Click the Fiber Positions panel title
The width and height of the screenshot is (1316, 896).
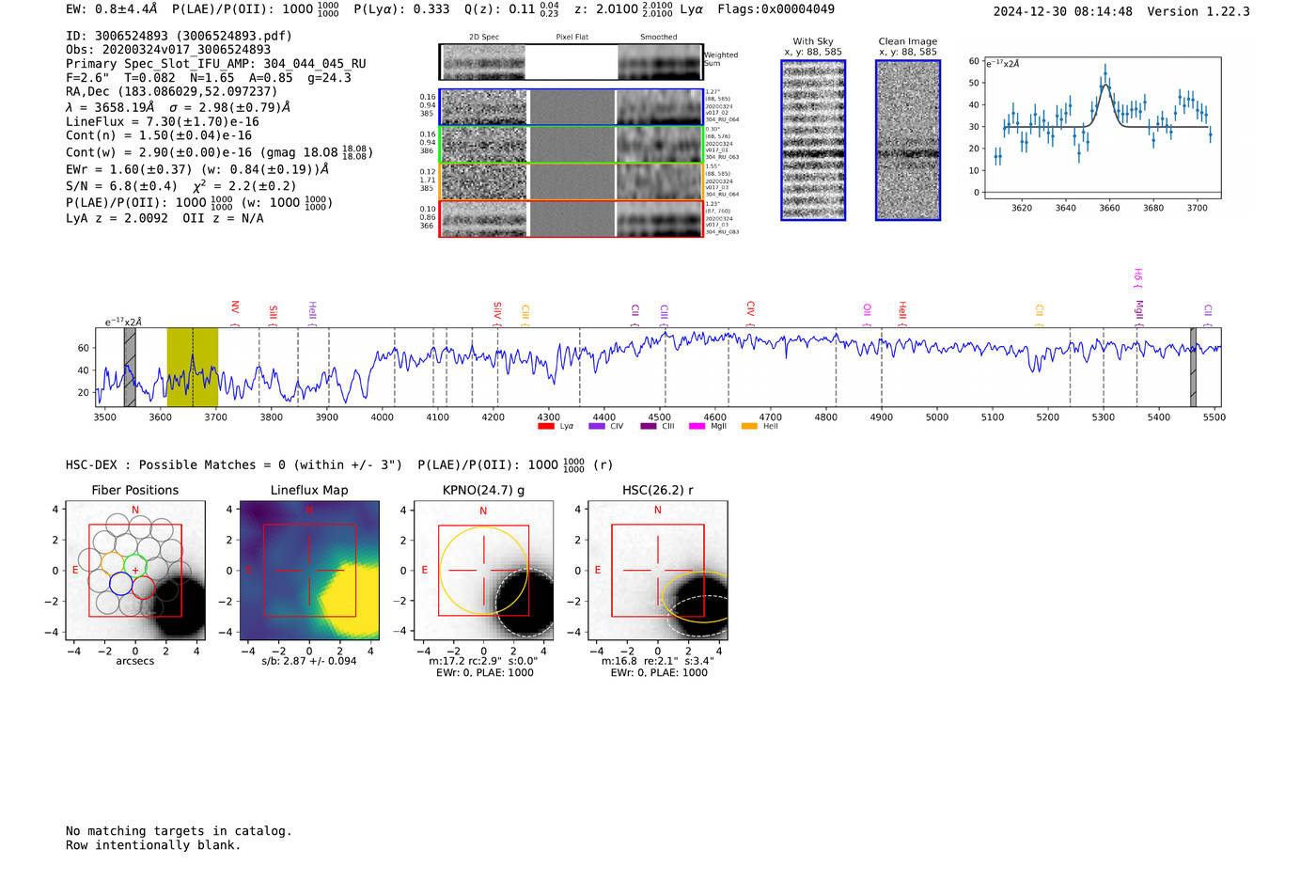[x=135, y=490]
